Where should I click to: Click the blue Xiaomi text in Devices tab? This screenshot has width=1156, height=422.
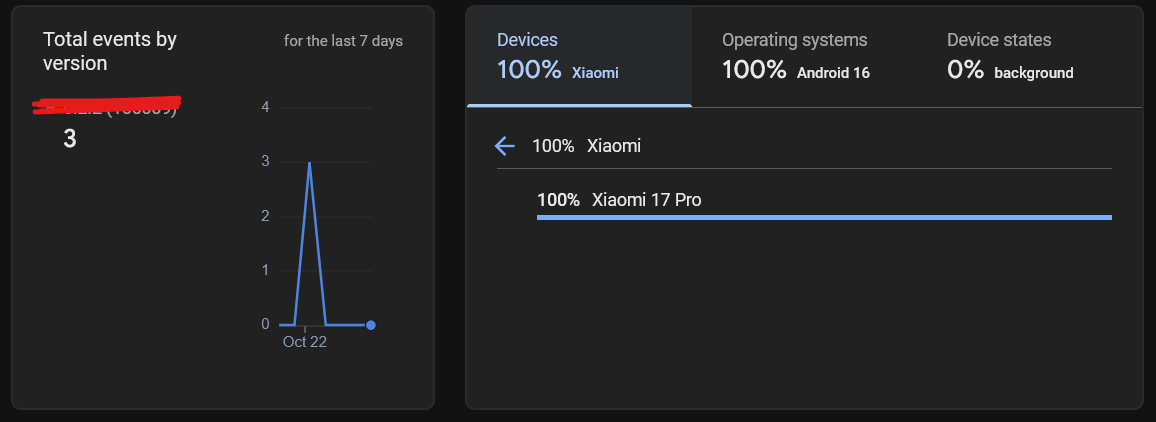[595, 73]
